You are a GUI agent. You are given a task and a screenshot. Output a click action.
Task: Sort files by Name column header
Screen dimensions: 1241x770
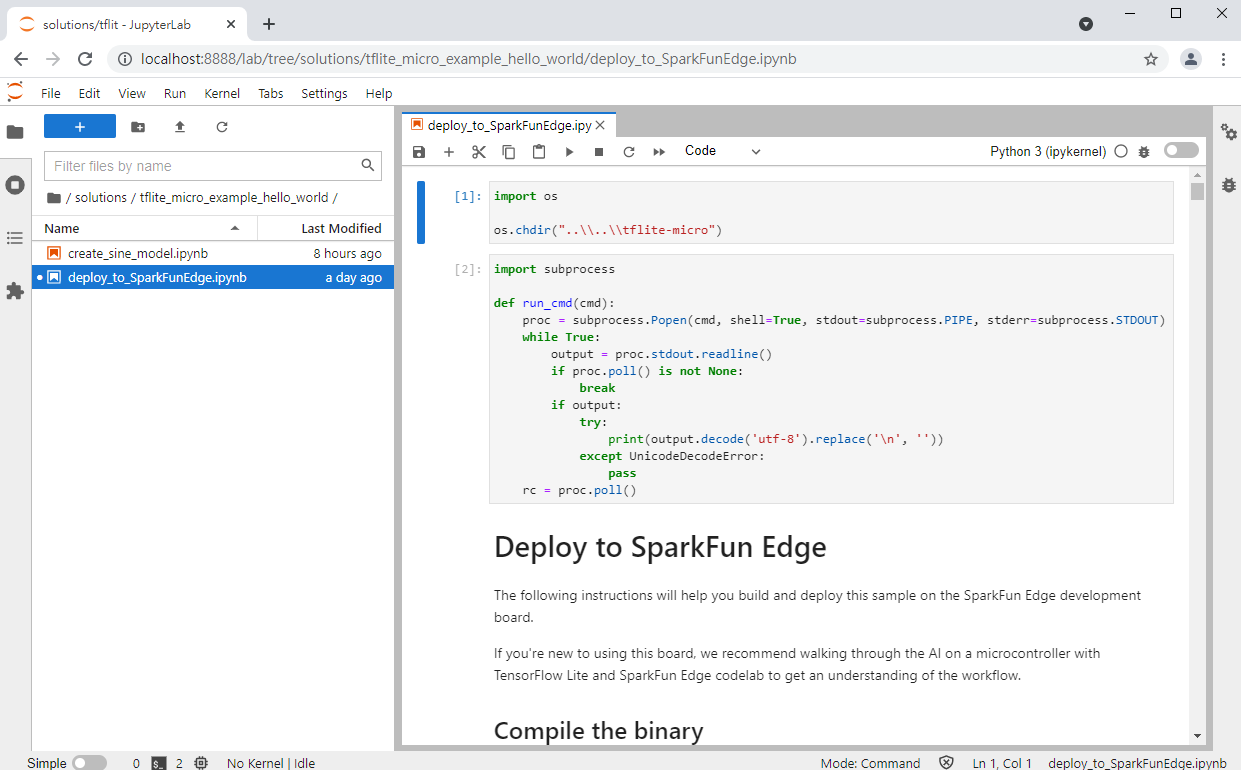pyautogui.click(x=145, y=228)
